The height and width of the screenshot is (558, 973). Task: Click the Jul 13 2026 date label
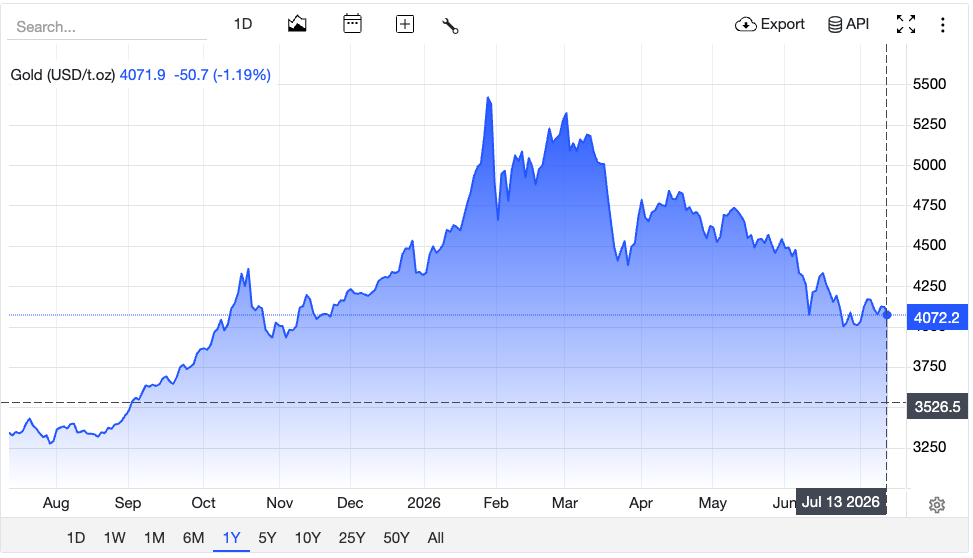pos(841,502)
